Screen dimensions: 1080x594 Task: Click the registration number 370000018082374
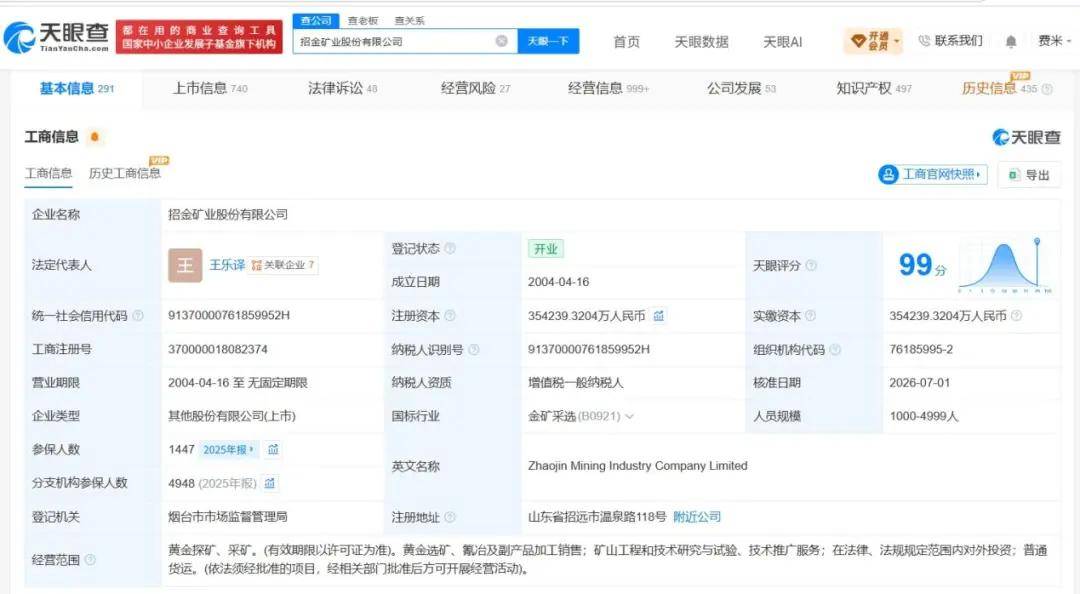pyautogui.click(x=218, y=349)
